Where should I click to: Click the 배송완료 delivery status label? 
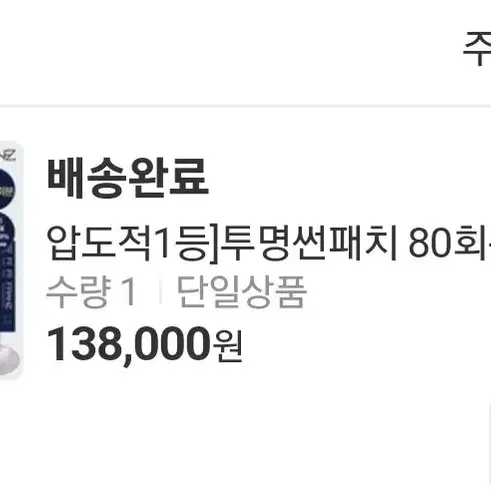click(128, 178)
